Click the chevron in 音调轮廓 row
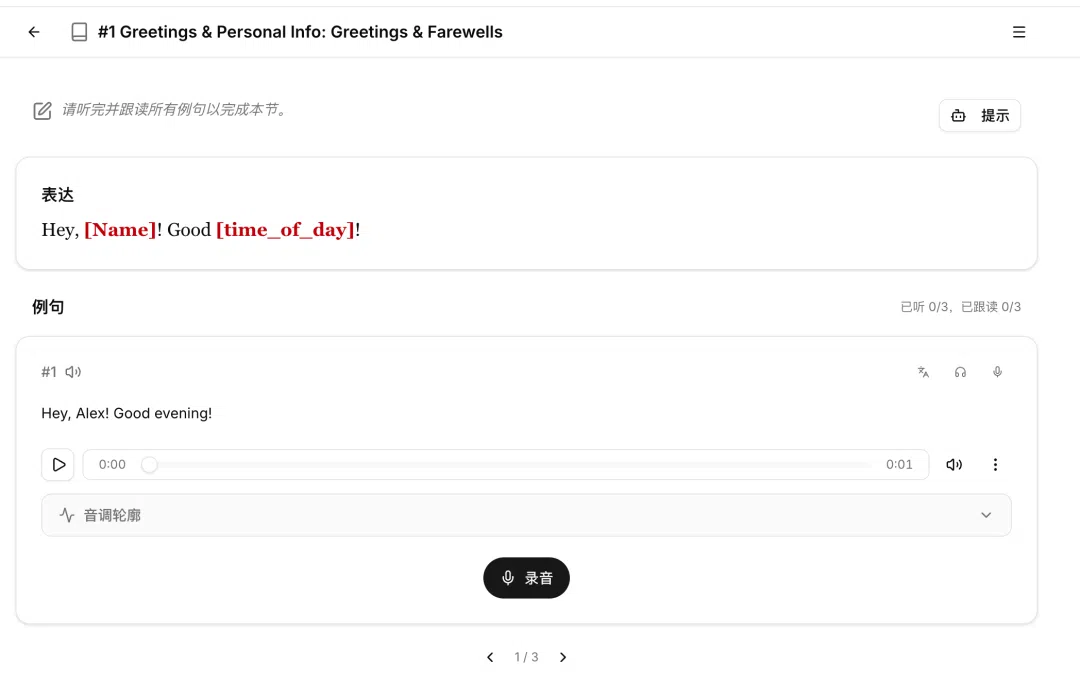This screenshot has height=682, width=1080. [x=986, y=515]
